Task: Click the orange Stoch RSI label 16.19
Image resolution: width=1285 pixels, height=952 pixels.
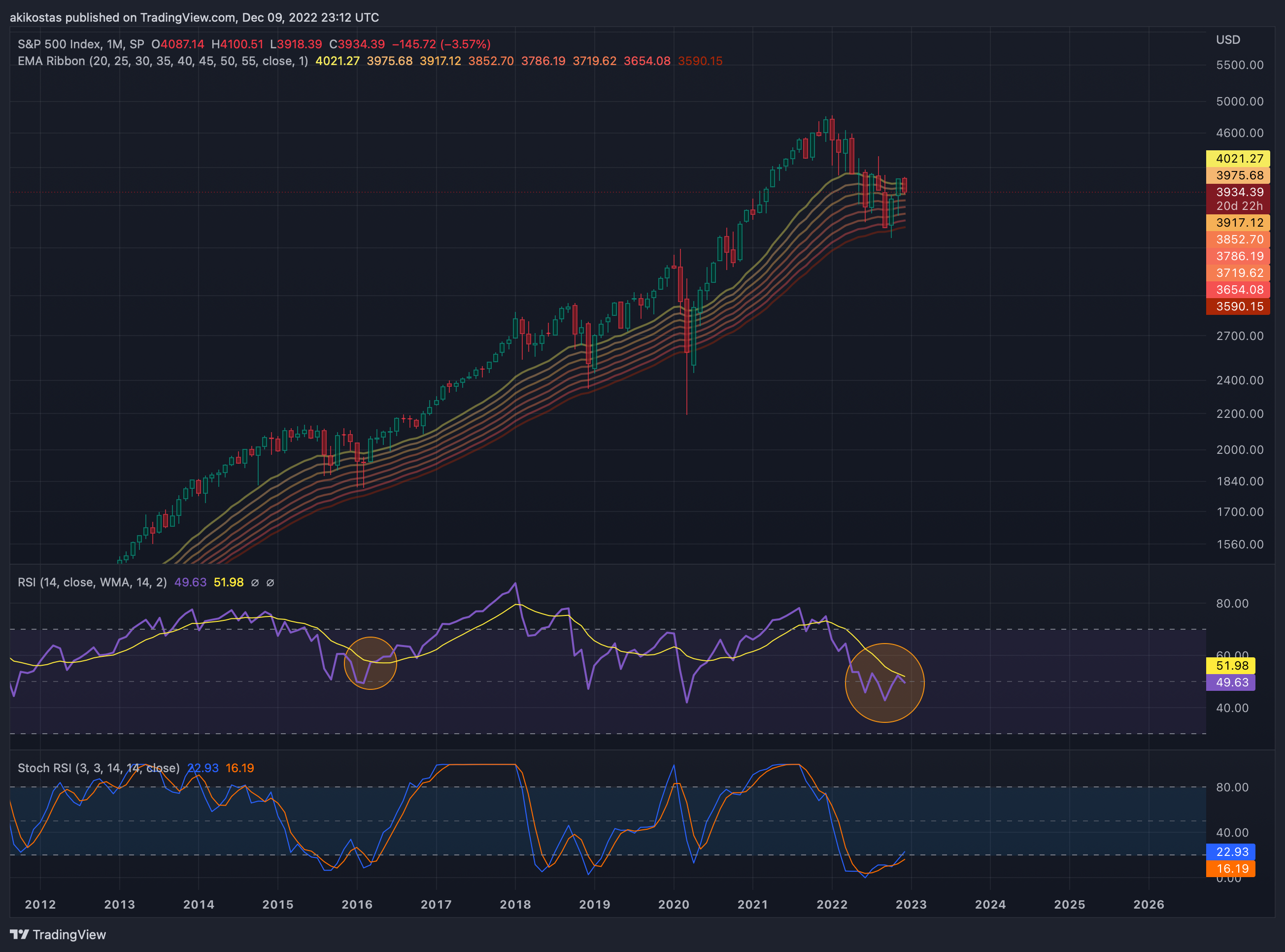Action: click(x=1231, y=868)
